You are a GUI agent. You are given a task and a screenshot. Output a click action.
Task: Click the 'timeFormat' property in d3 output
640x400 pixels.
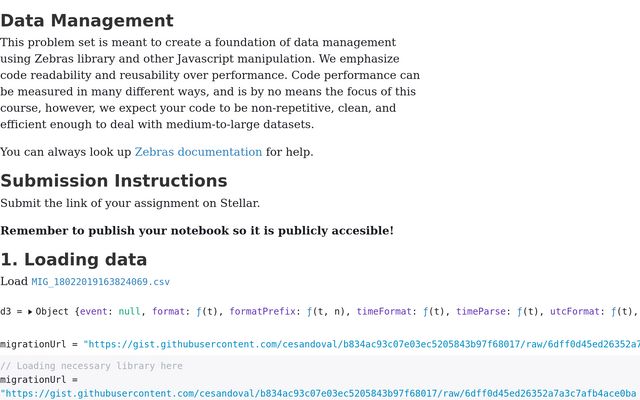point(384,311)
